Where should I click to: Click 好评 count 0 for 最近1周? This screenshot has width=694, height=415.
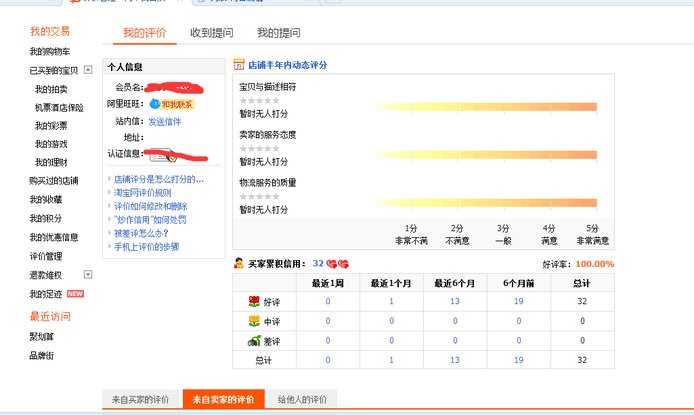click(x=328, y=301)
